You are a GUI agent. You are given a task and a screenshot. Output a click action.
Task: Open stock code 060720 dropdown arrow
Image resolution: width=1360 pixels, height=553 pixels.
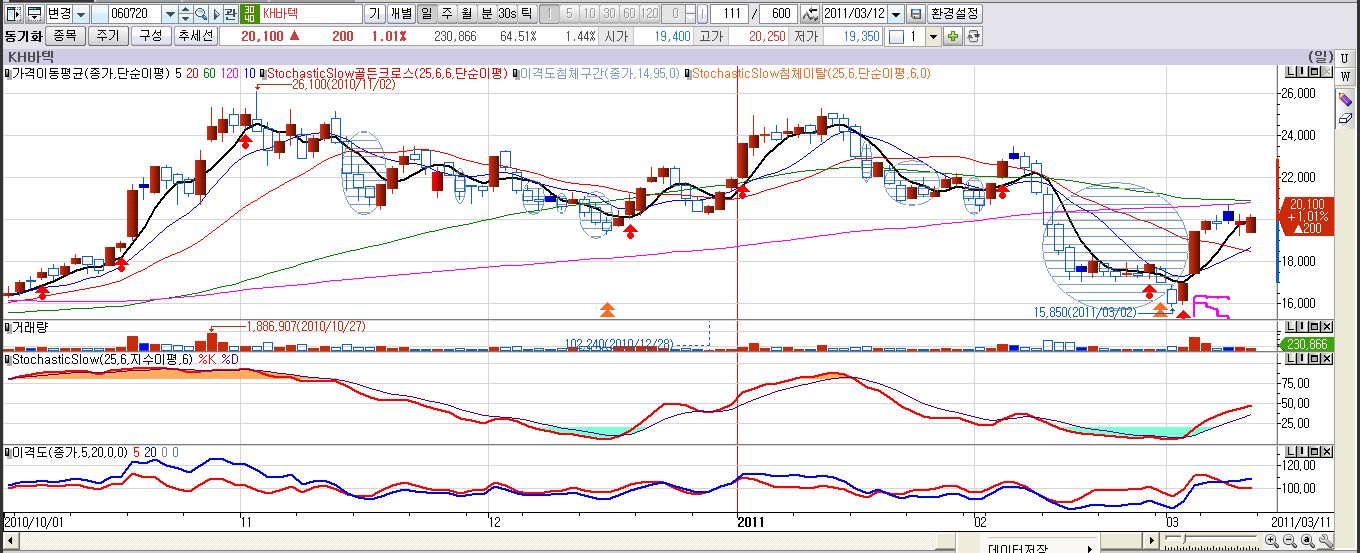pos(170,14)
